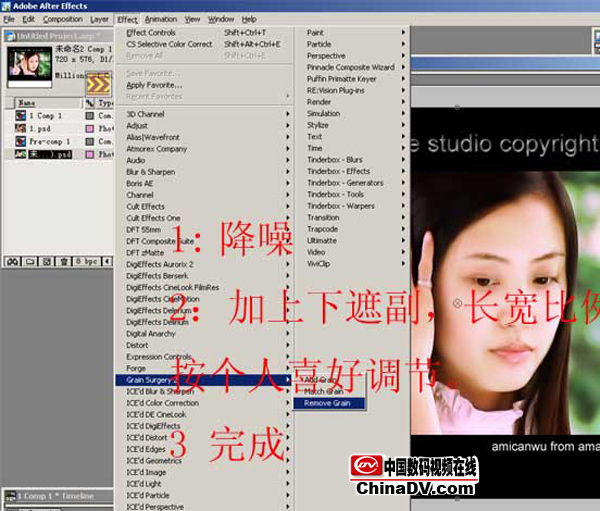Select the Pre-comp 1 project item
The width and height of the screenshot is (600, 511).
[50, 142]
